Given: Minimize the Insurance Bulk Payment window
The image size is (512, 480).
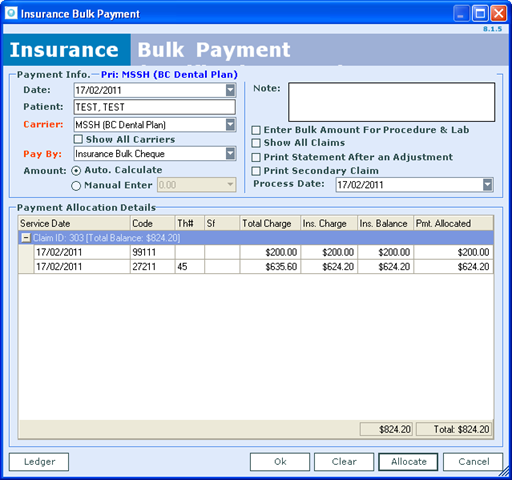Looking at the screenshot, I should point(461,14).
